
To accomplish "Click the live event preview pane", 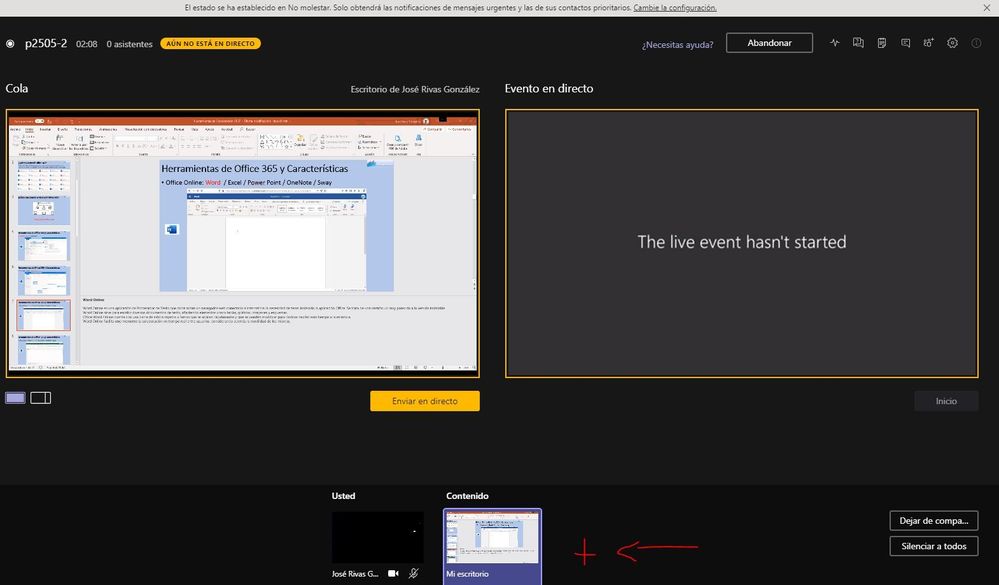I will tap(742, 243).
